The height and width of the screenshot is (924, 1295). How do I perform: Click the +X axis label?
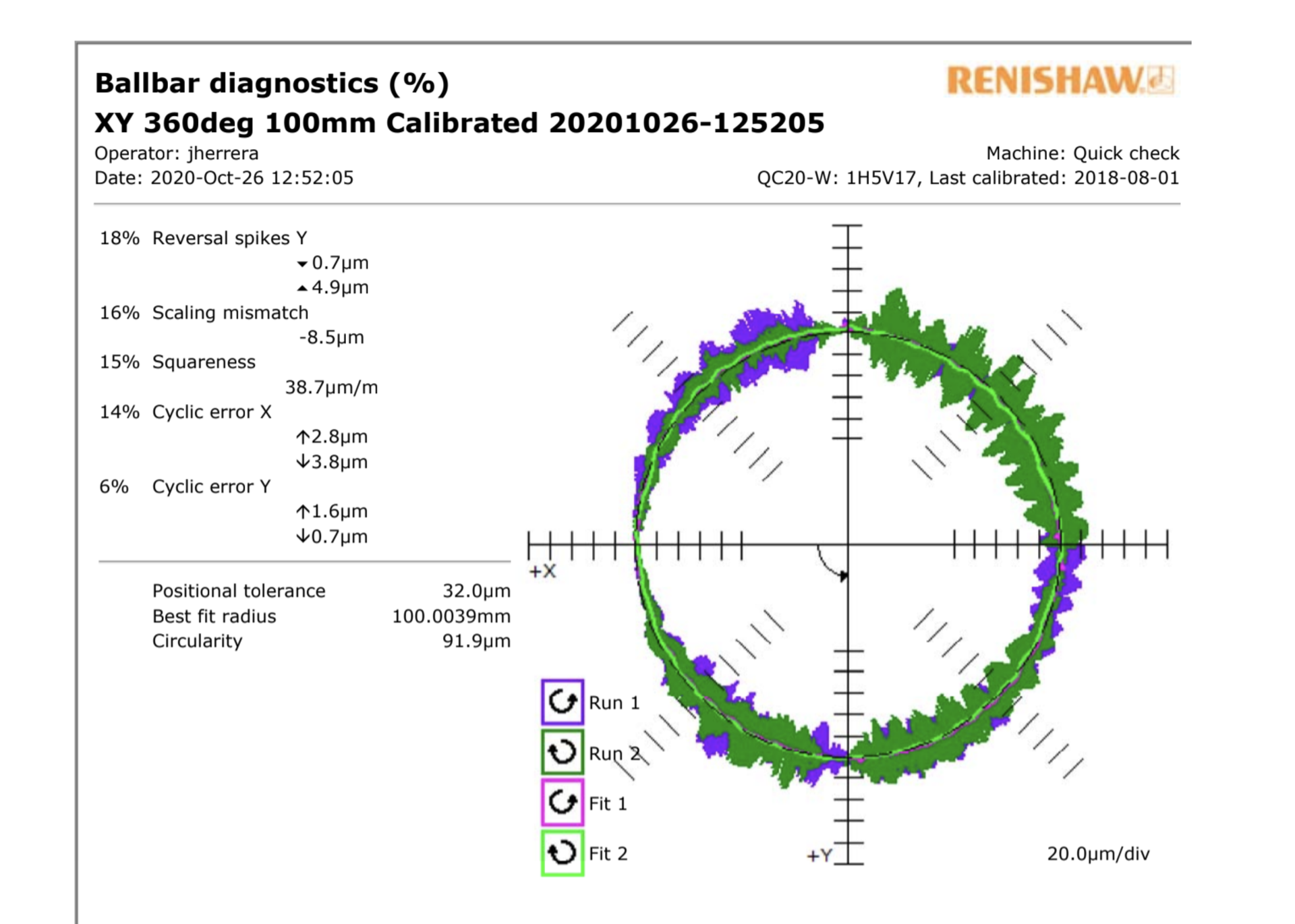coord(542,572)
